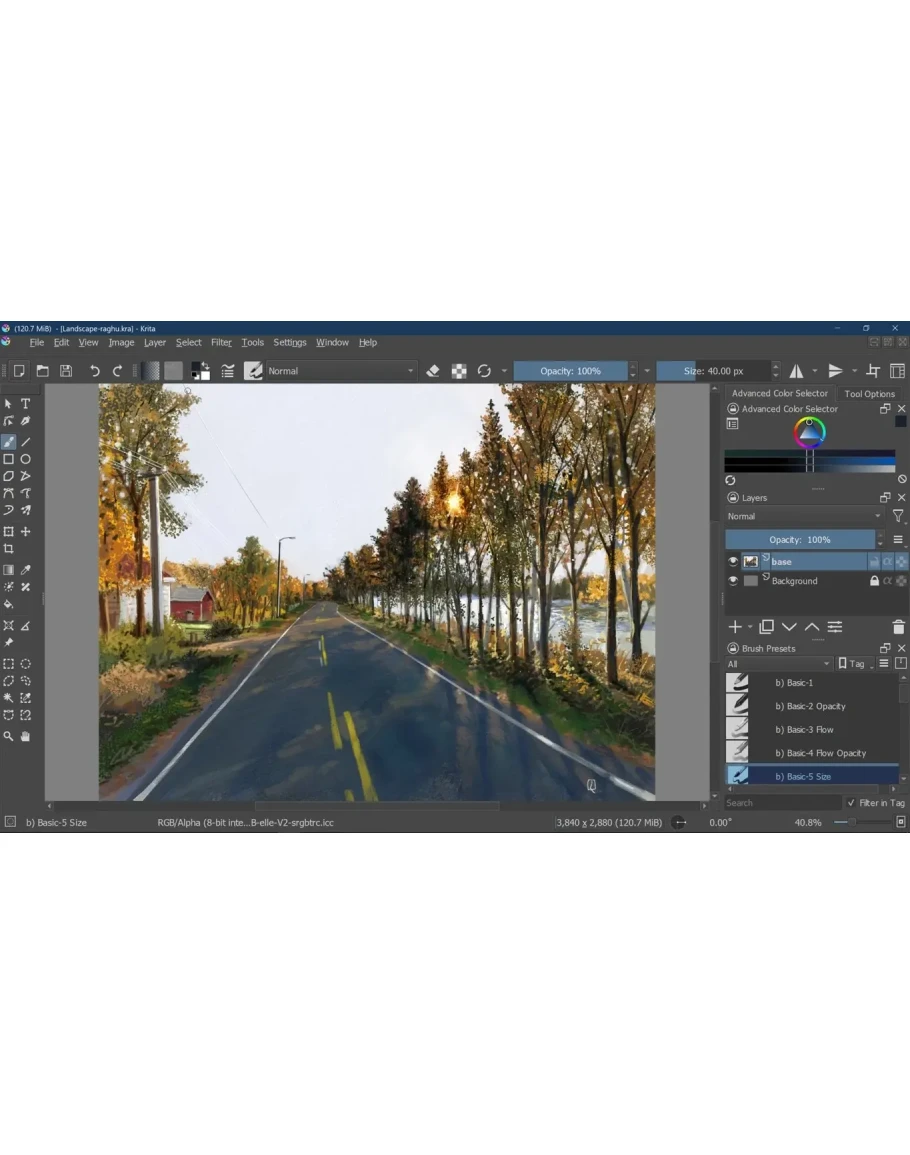The image size is (910, 1155).
Task: Toggle eraser mode in the toolbar
Action: (x=433, y=371)
